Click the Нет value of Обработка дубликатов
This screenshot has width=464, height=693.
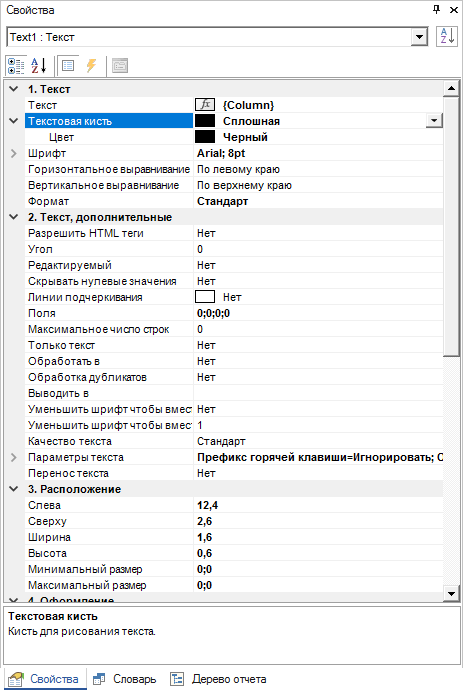[206, 377]
